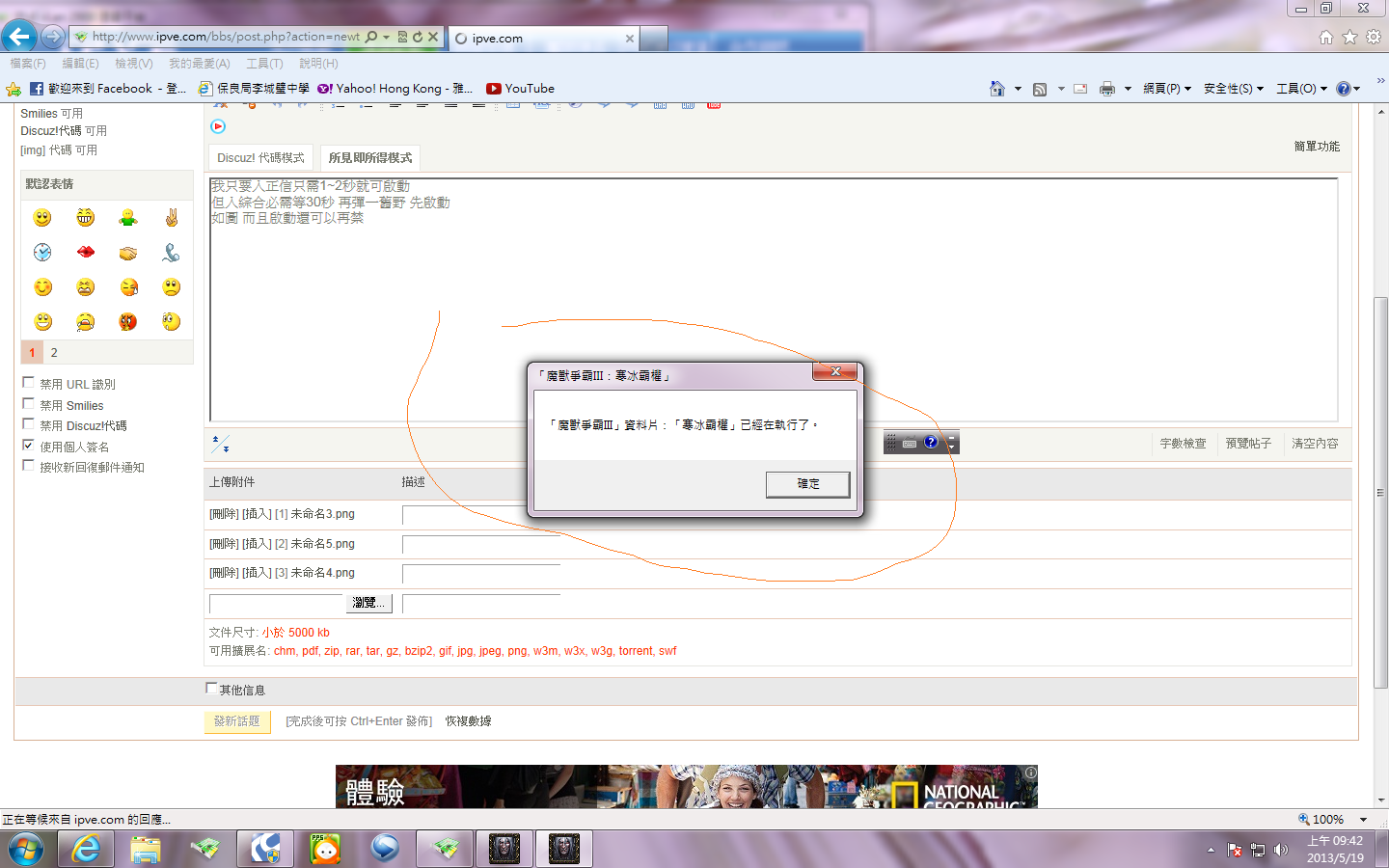This screenshot has height=868, width=1389.
Task: Go to smiley page 2
Action: pos(54,353)
